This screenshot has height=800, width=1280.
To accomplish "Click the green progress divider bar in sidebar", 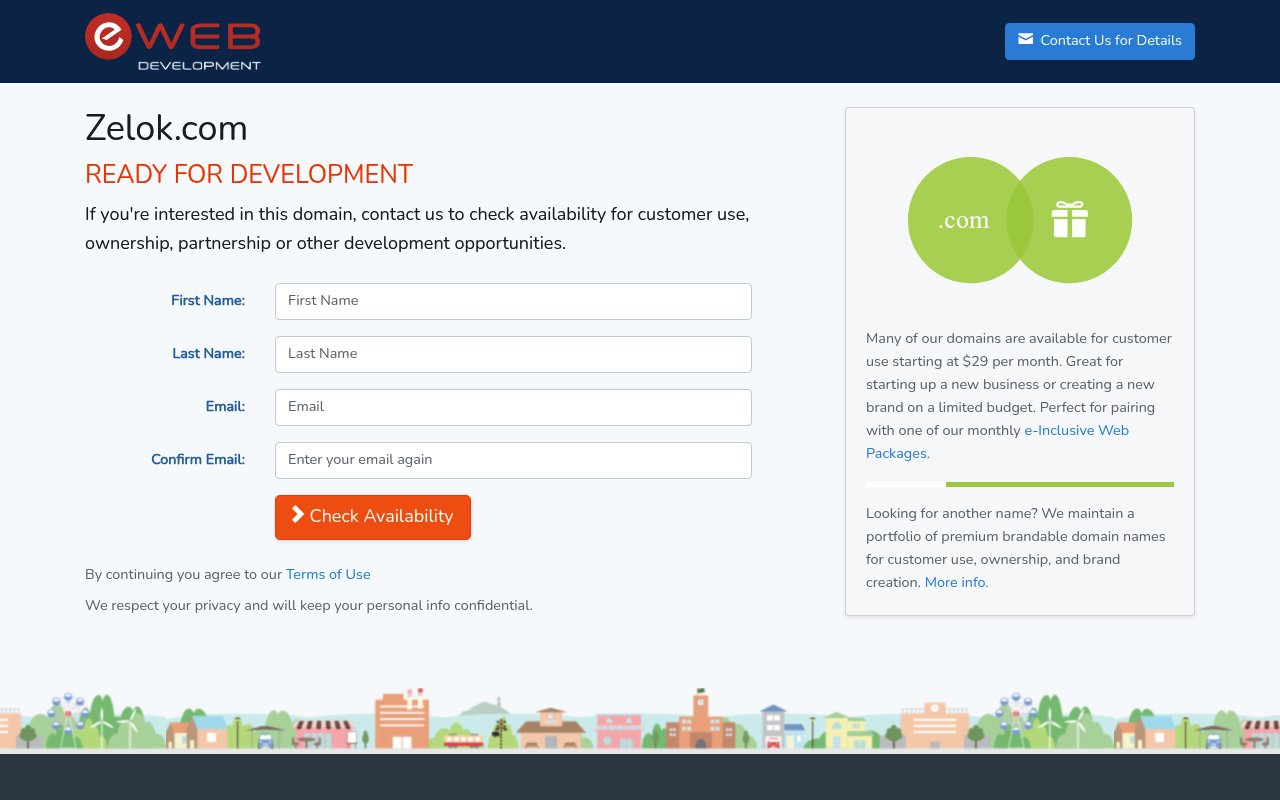I will click(x=1060, y=484).
